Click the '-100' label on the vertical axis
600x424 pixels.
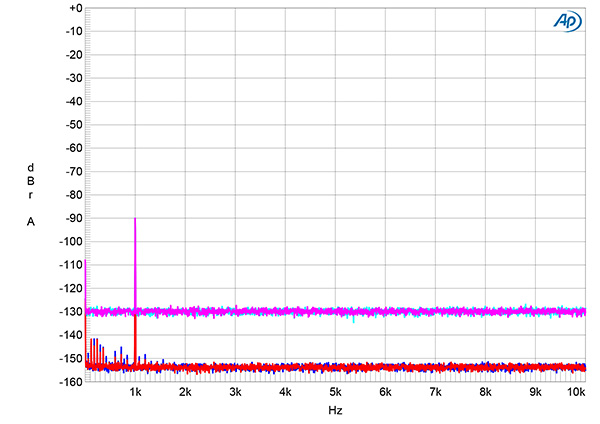tap(71, 241)
